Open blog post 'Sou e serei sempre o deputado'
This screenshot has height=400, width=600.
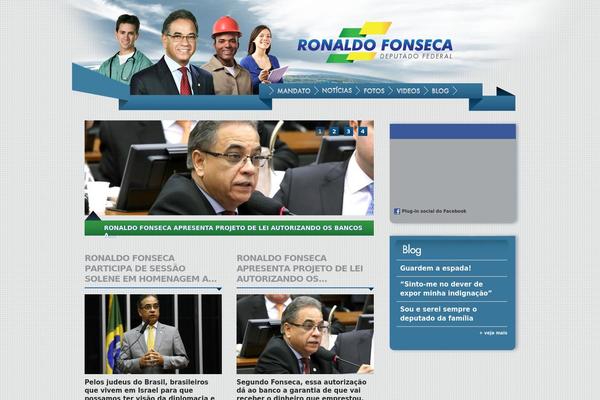tap(439, 313)
